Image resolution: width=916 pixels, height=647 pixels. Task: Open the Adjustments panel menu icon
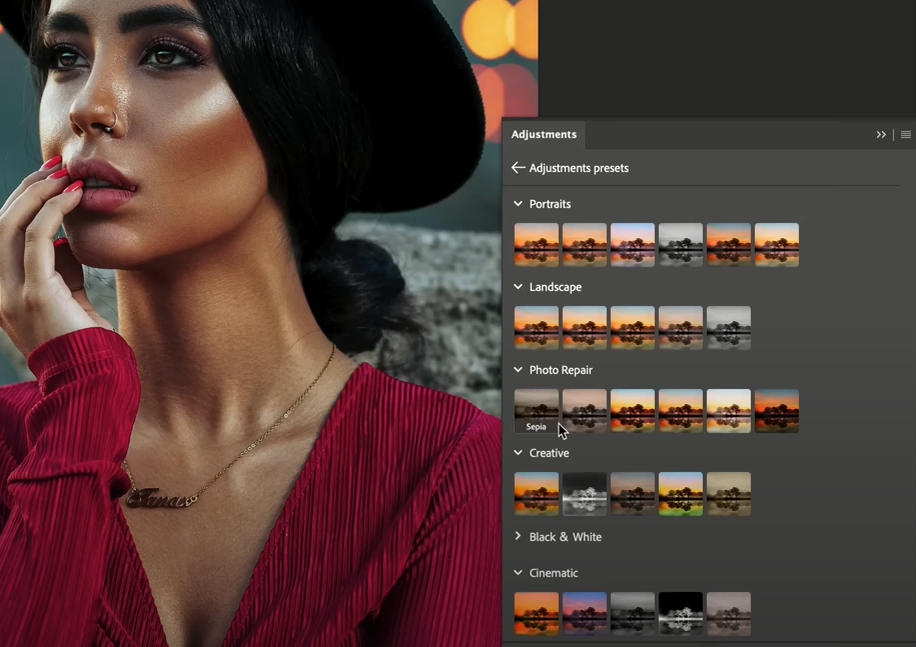tap(905, 134)
